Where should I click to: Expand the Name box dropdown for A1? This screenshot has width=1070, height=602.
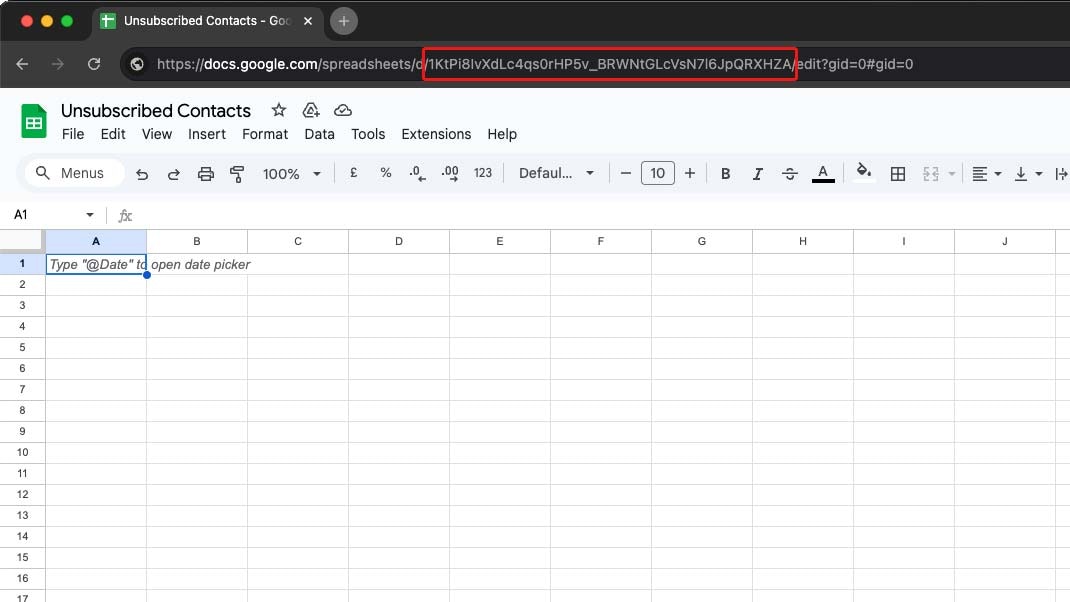click(89, 215)
